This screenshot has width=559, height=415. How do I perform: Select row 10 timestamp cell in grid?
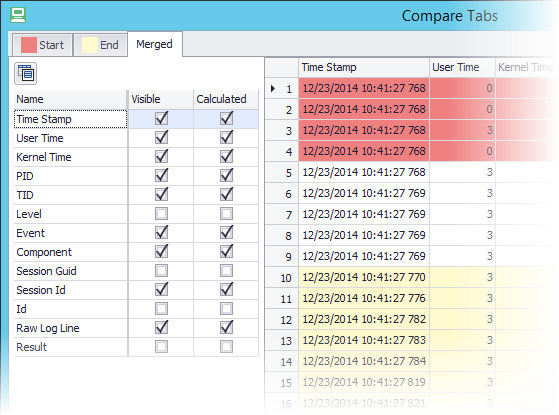364,277
